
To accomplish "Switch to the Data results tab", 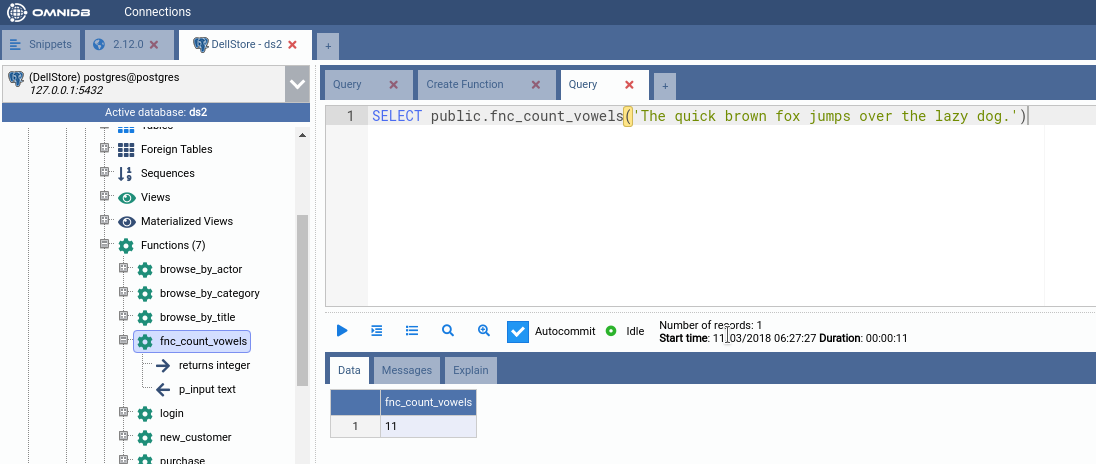I will 349,370.
